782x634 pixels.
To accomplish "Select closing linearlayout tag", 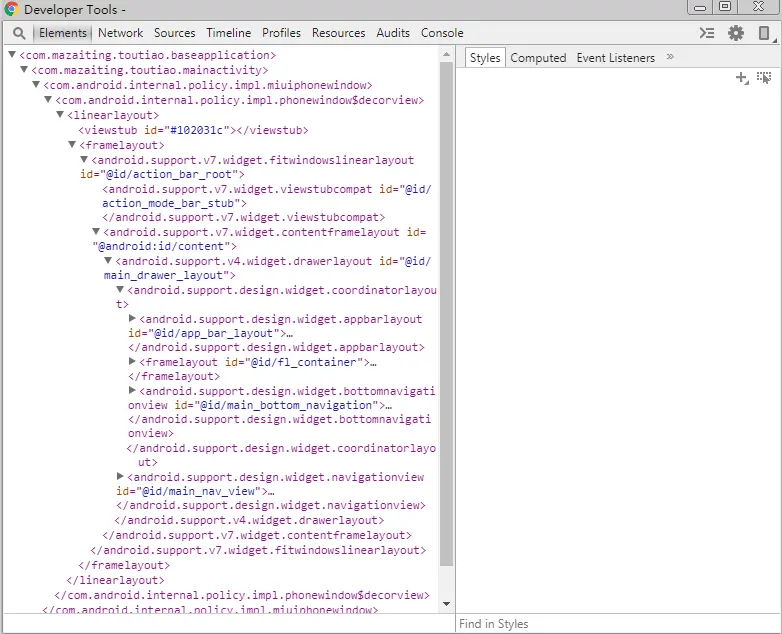I will pos(115,580).
